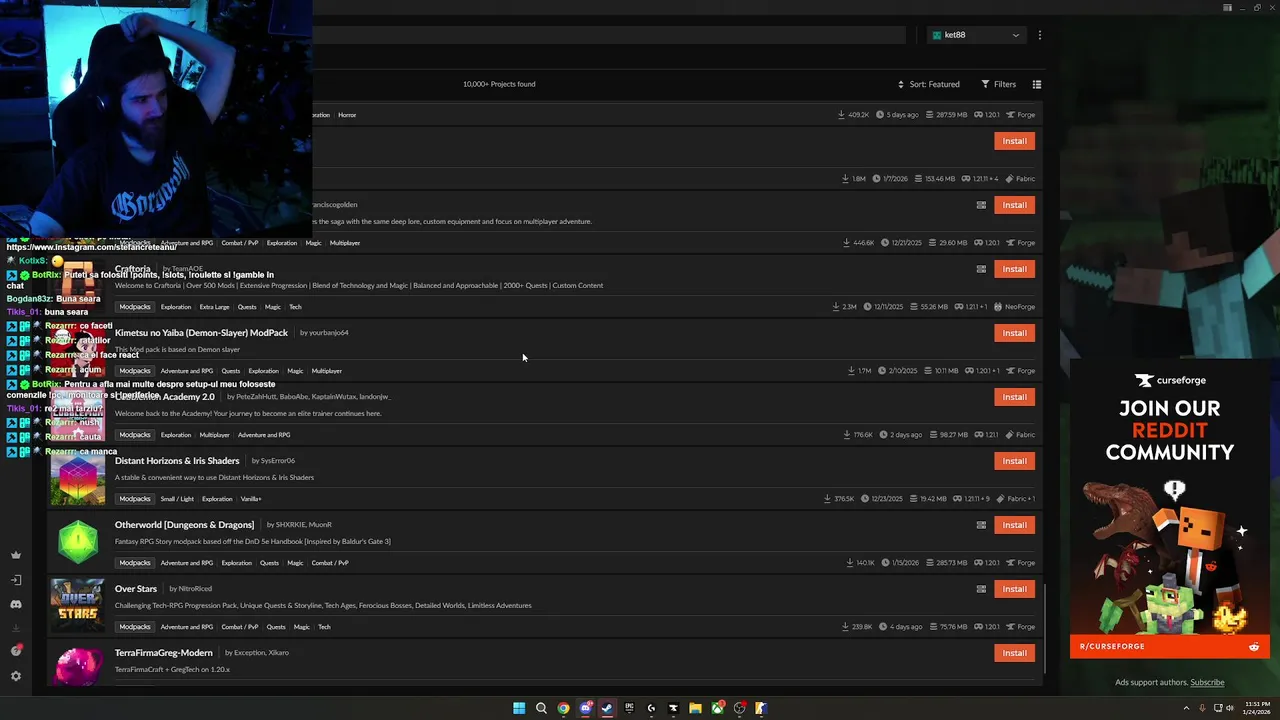
Task: Click the search input field at the top
Action: (608, 35)
